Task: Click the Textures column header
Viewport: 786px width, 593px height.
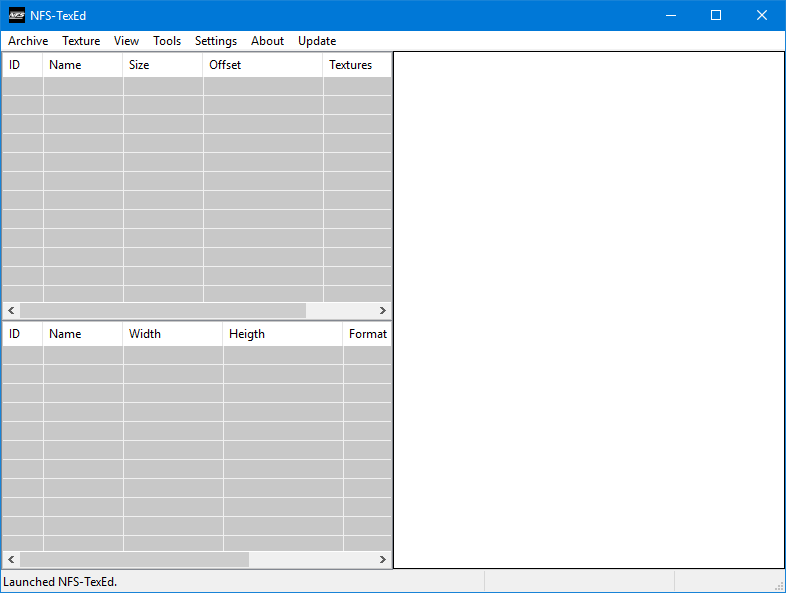Action: [356, 65]
